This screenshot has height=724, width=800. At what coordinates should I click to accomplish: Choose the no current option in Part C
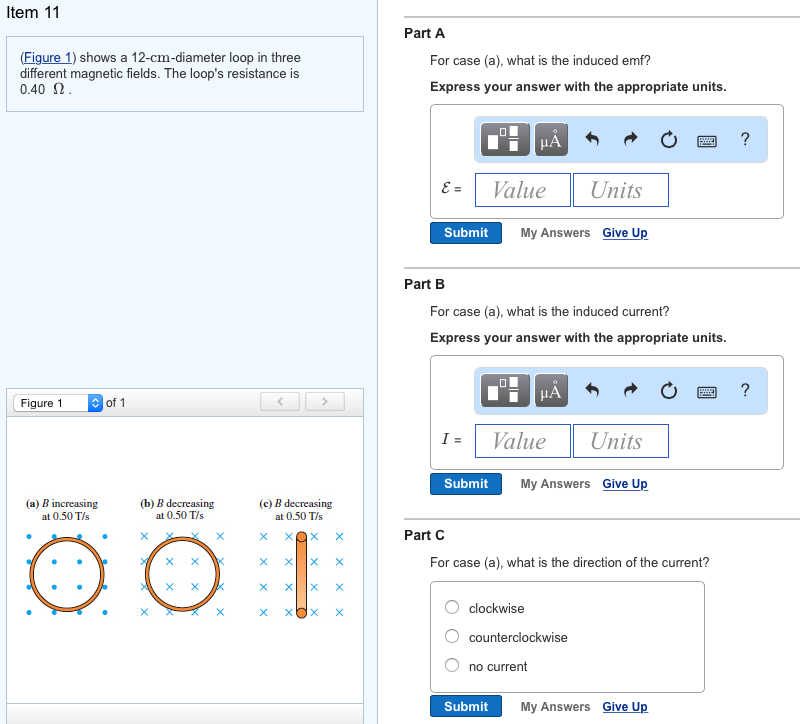[x=451, y=665]
